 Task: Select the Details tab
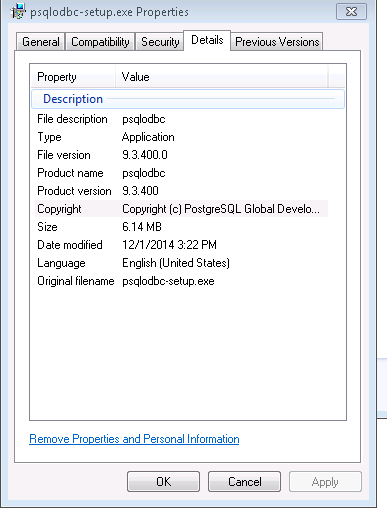pyautogui.click(x=207, y=40)
